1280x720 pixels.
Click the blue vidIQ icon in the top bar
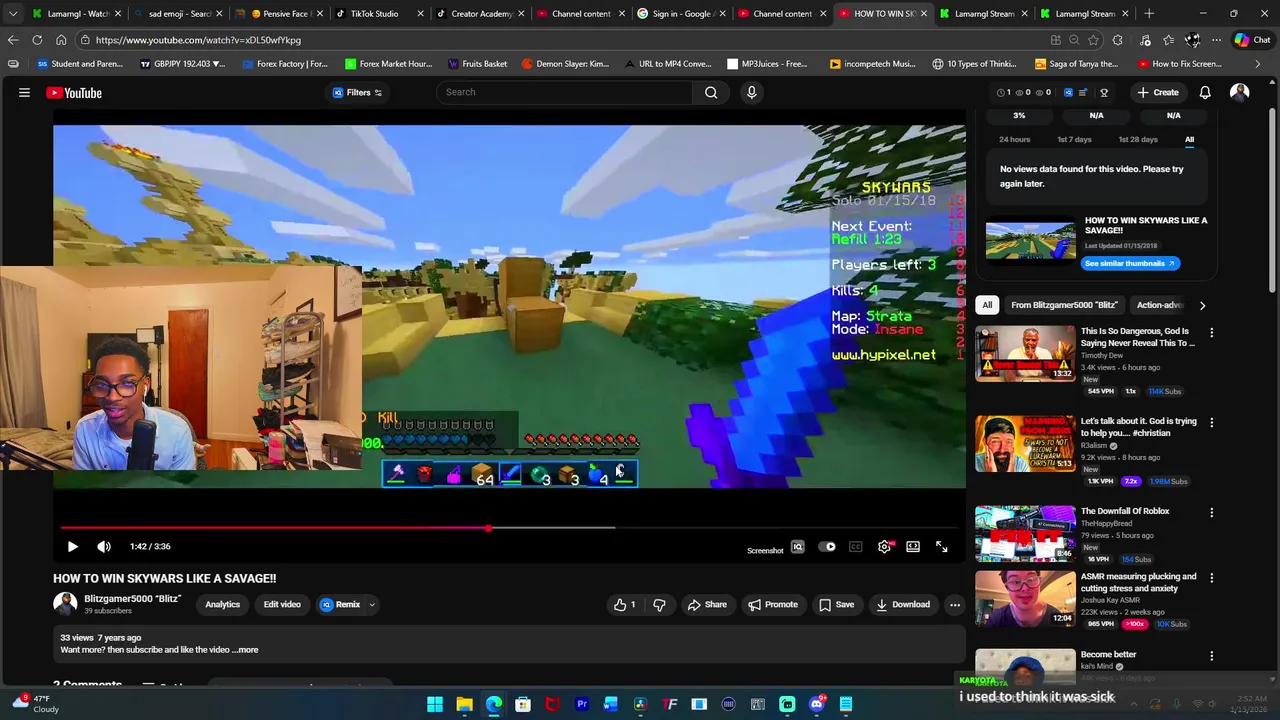(1068, 92)
